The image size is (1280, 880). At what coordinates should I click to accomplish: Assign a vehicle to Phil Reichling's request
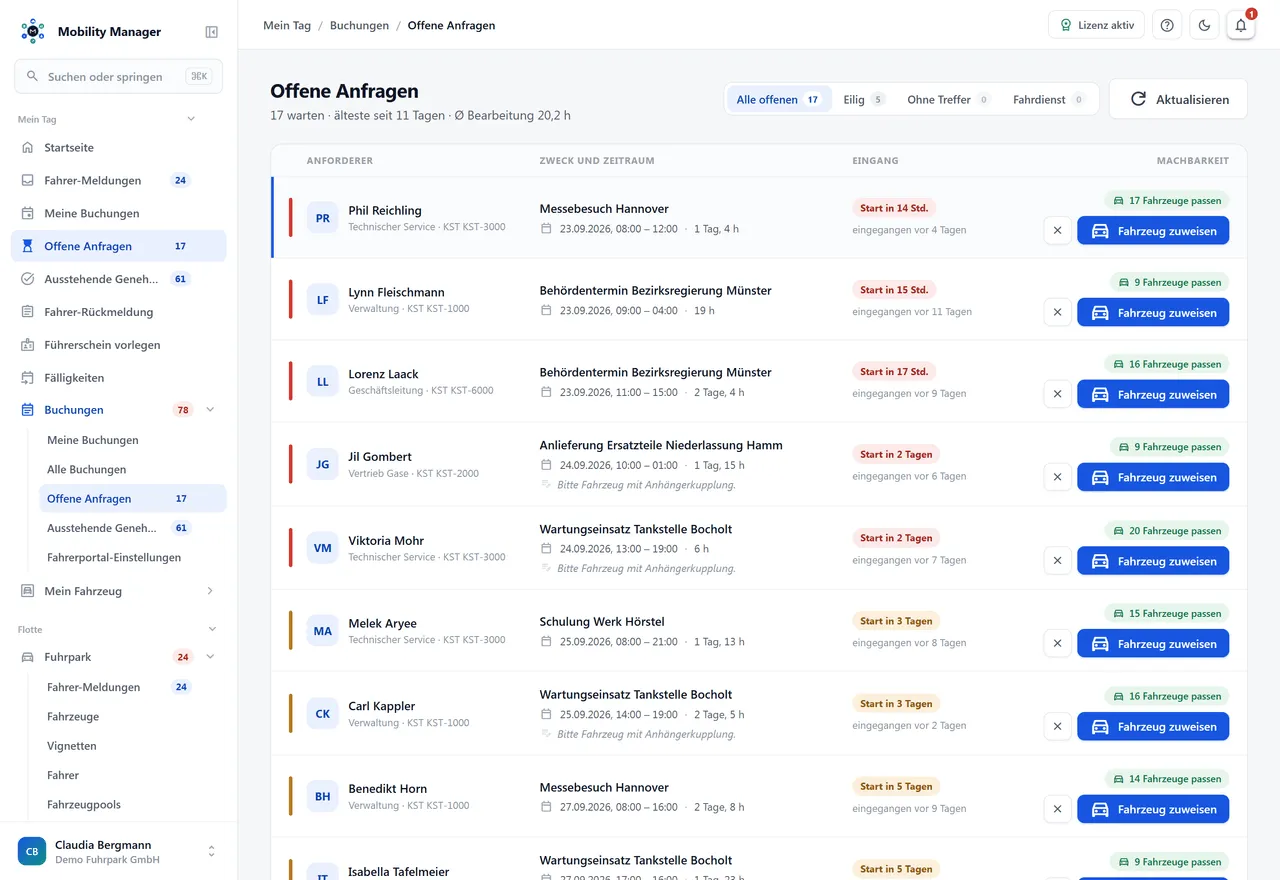click(1153, 231)
